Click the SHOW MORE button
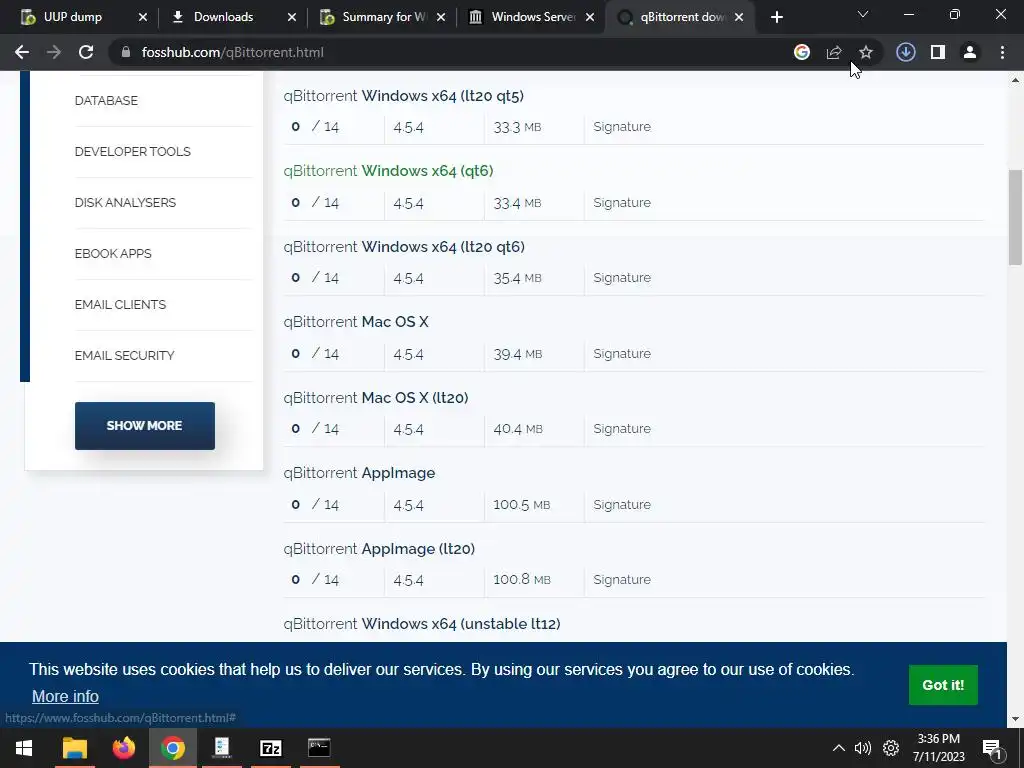 click(144, 426)
